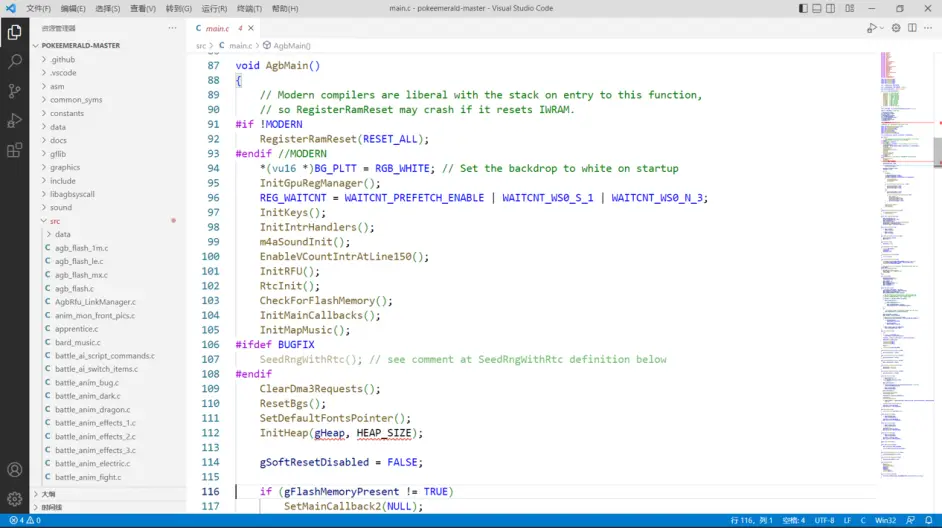The width and height of the screenshot is (942, 528).
Task: Open the run button dropdown arrow
Action: (881, 28)
